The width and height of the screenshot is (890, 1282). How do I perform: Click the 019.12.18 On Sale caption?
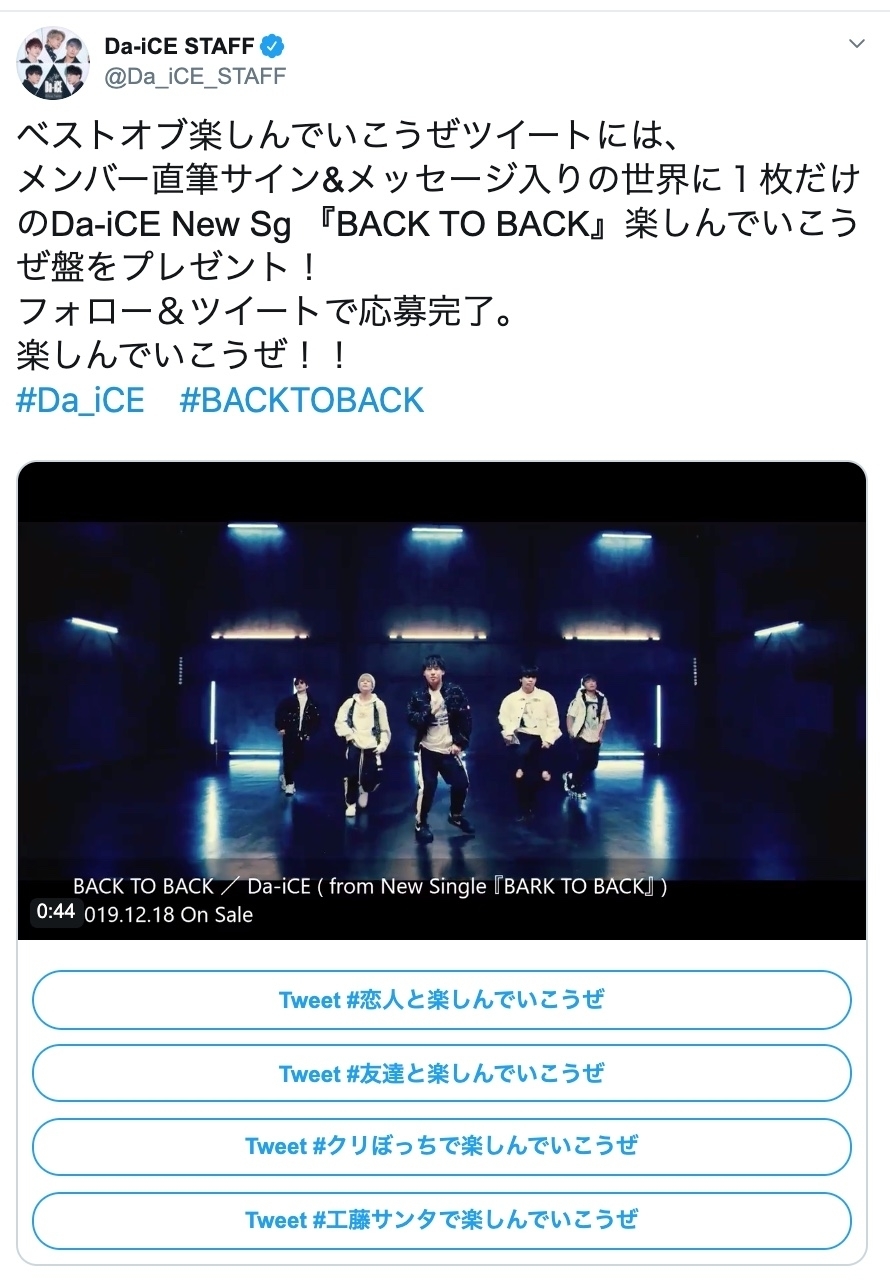click(x=170, y=914)
